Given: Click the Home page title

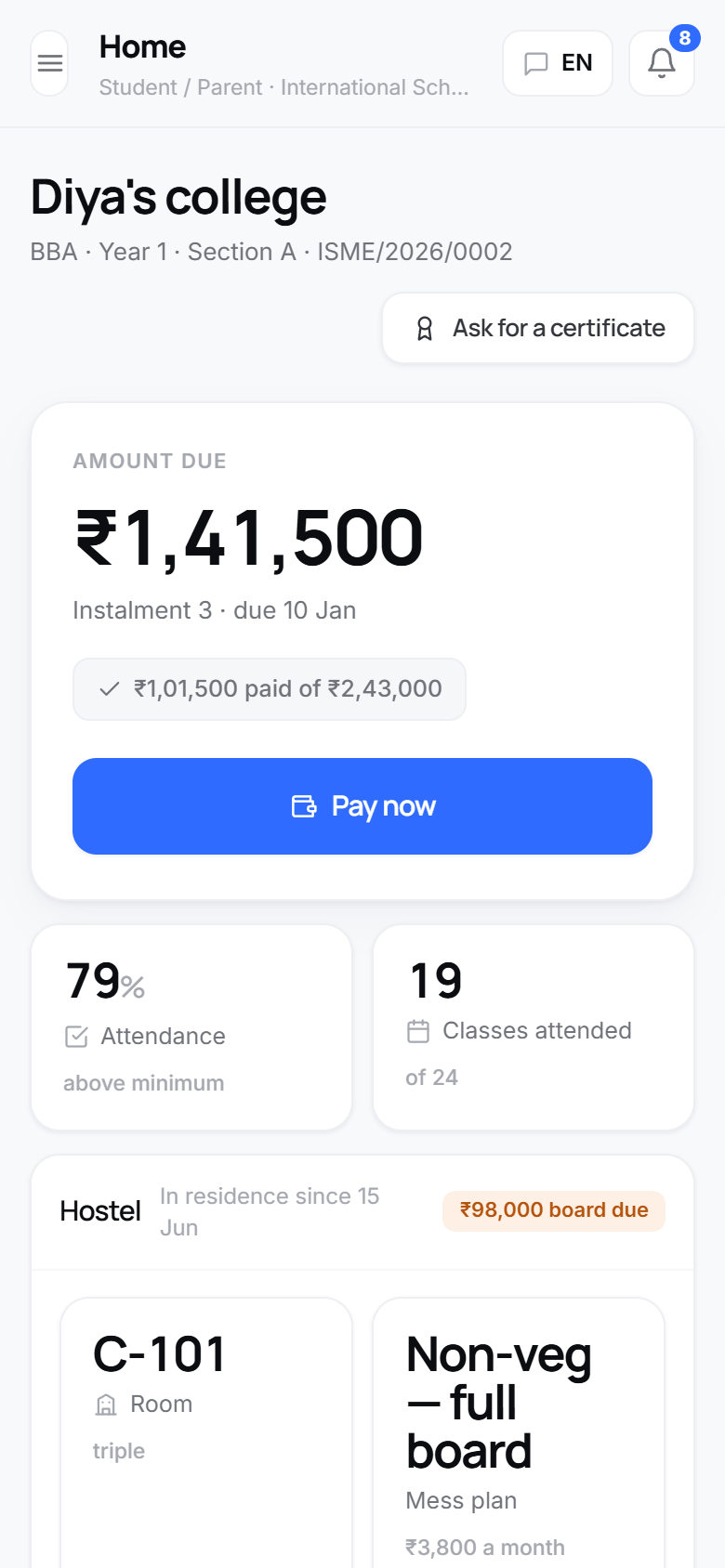Looking at the screenshot, I should click(142, 46).
